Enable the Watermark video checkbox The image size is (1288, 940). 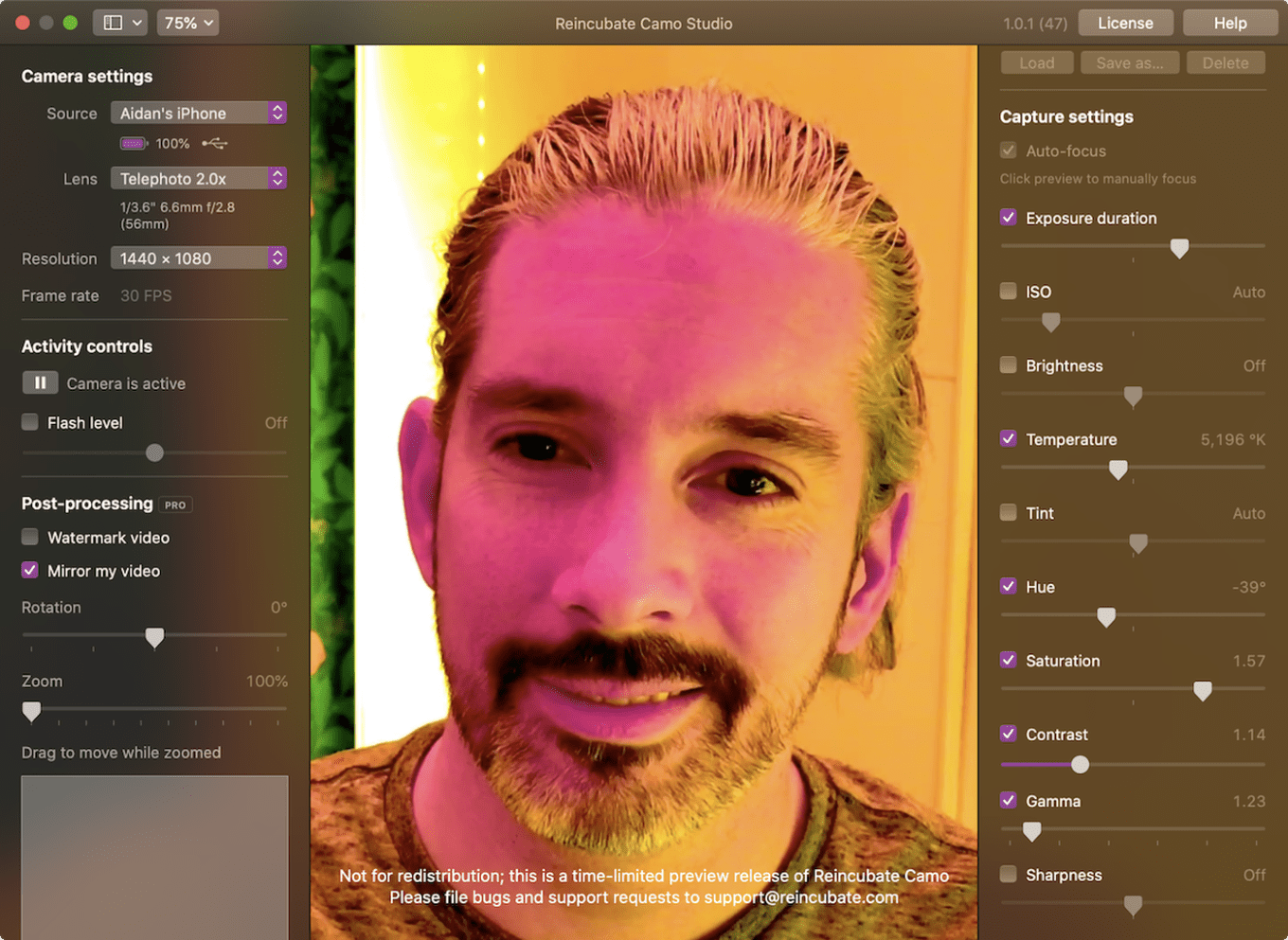(x=30, y=538)
